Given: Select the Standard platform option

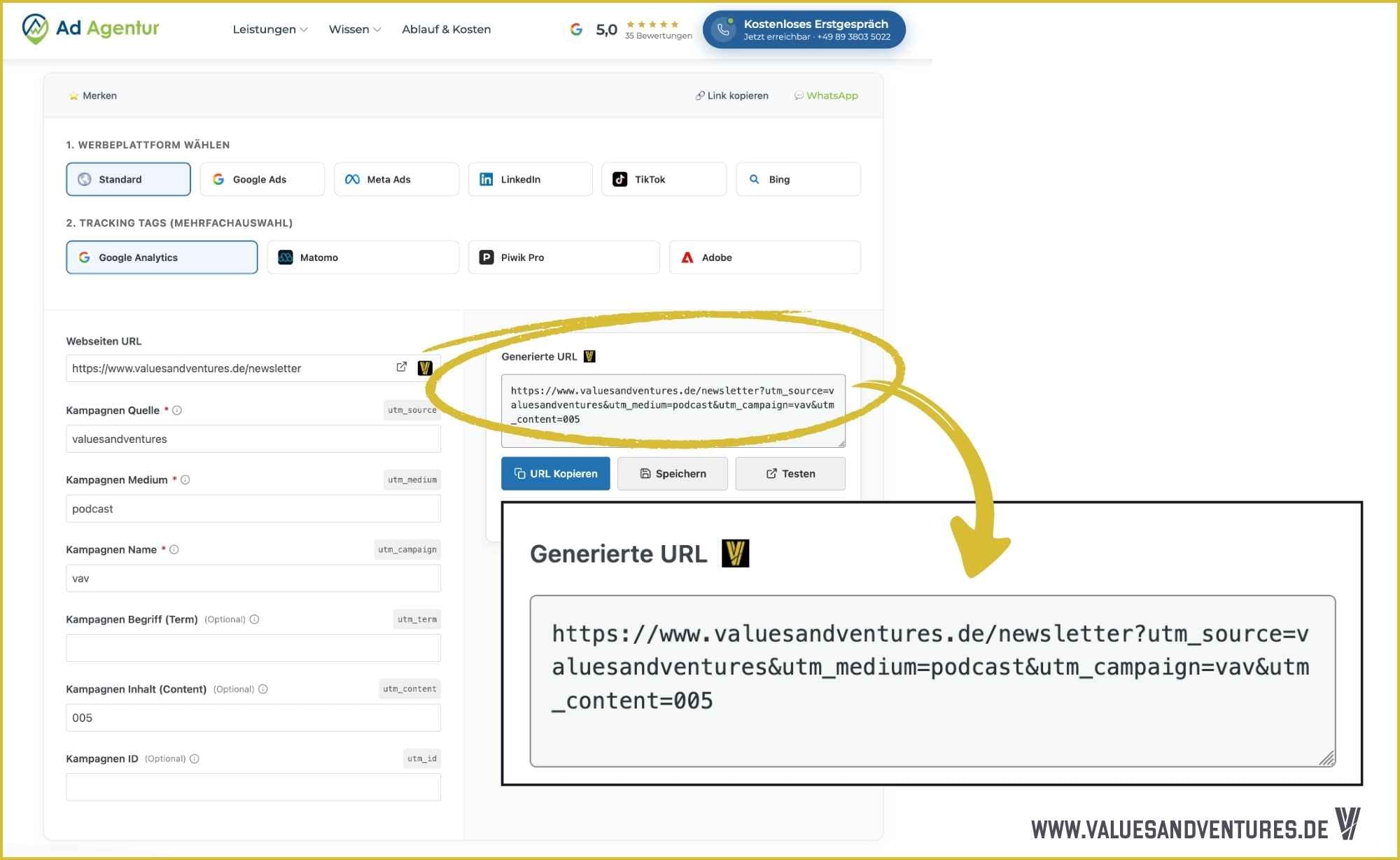Looking at the screenshot, I should 128,179.
